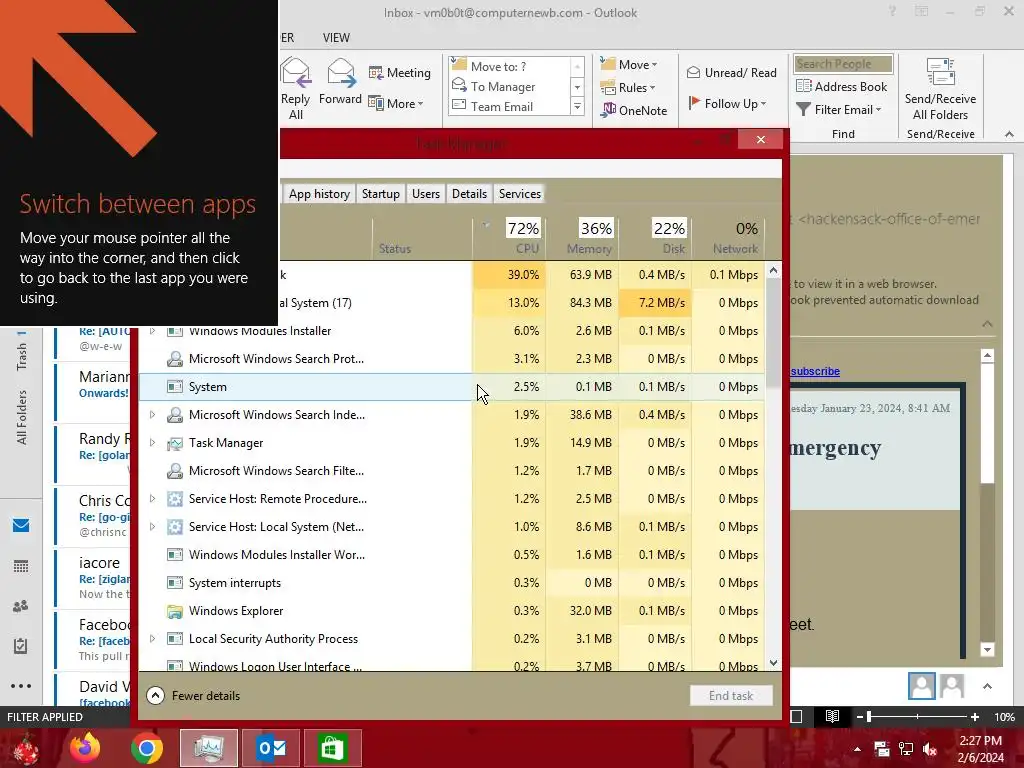Click the muted volume tray icon
1024x768 pixels.
930,749
